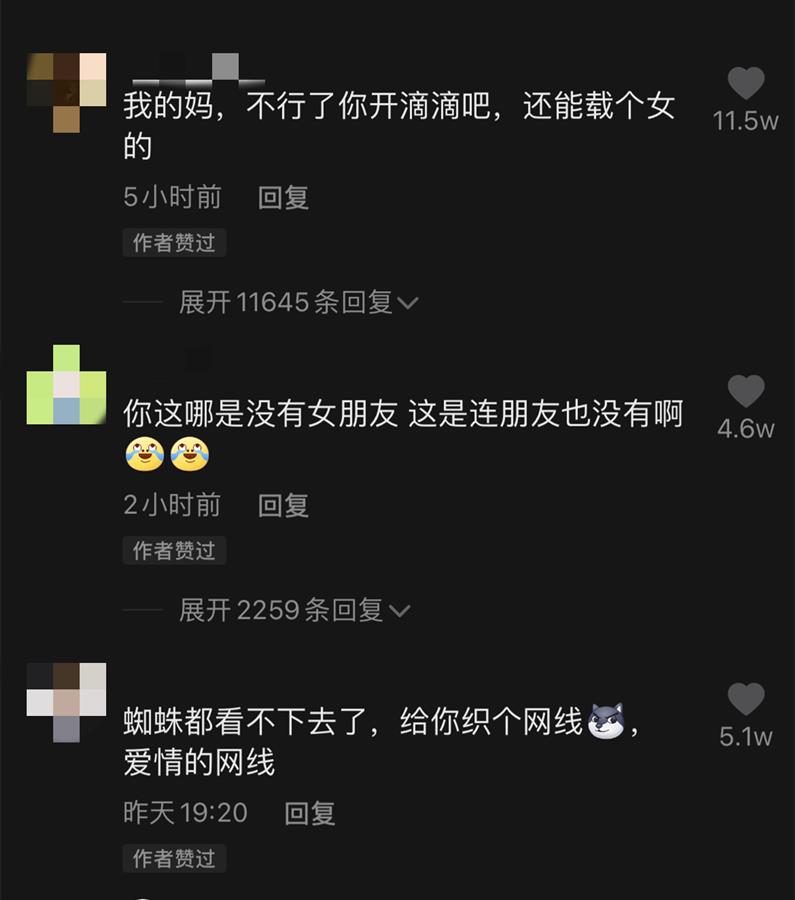Expand the 11645 replies thread
The image size is (795, 900).
(x=298, y=302)
